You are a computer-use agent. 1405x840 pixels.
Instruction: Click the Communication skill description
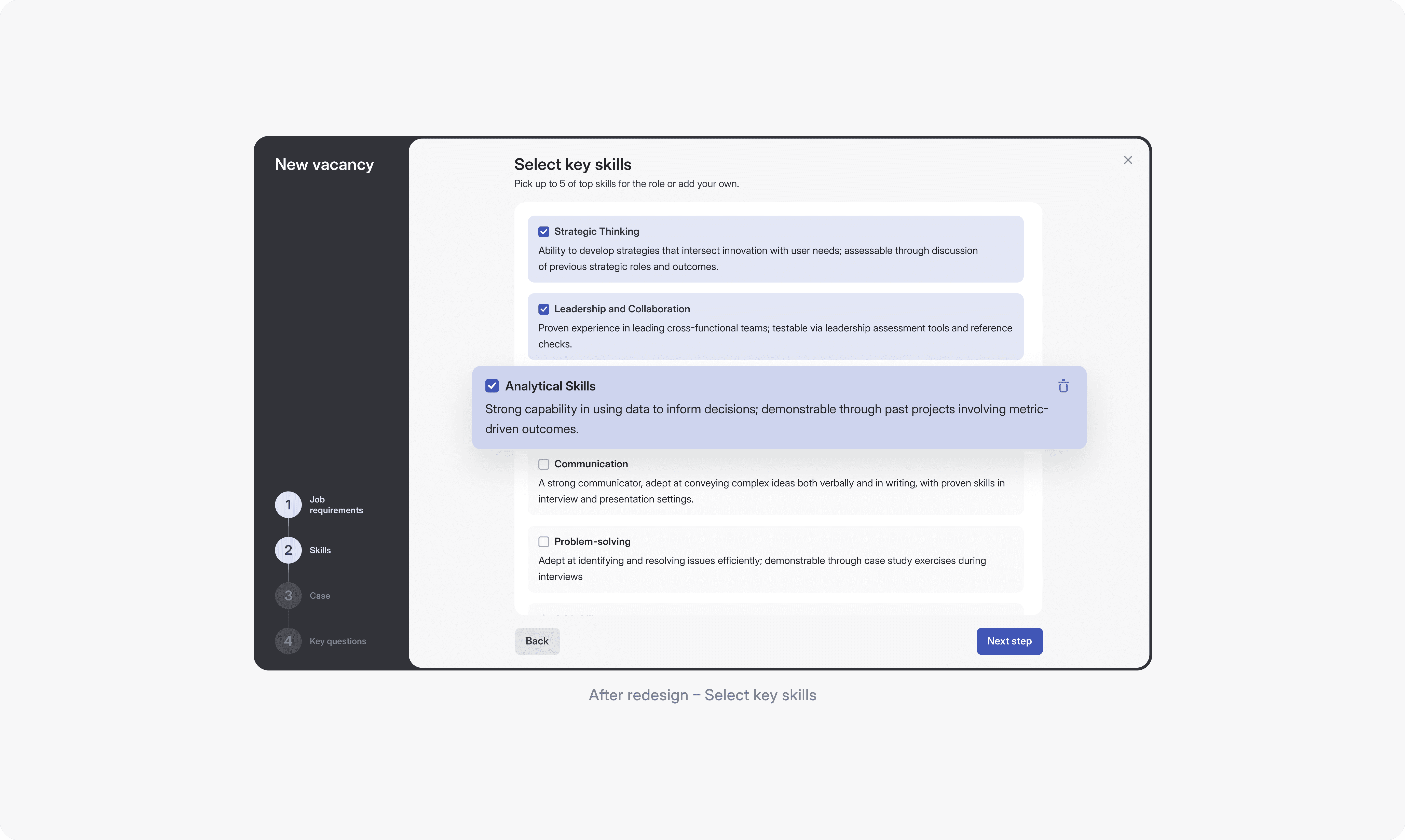[x=771, y=491]
